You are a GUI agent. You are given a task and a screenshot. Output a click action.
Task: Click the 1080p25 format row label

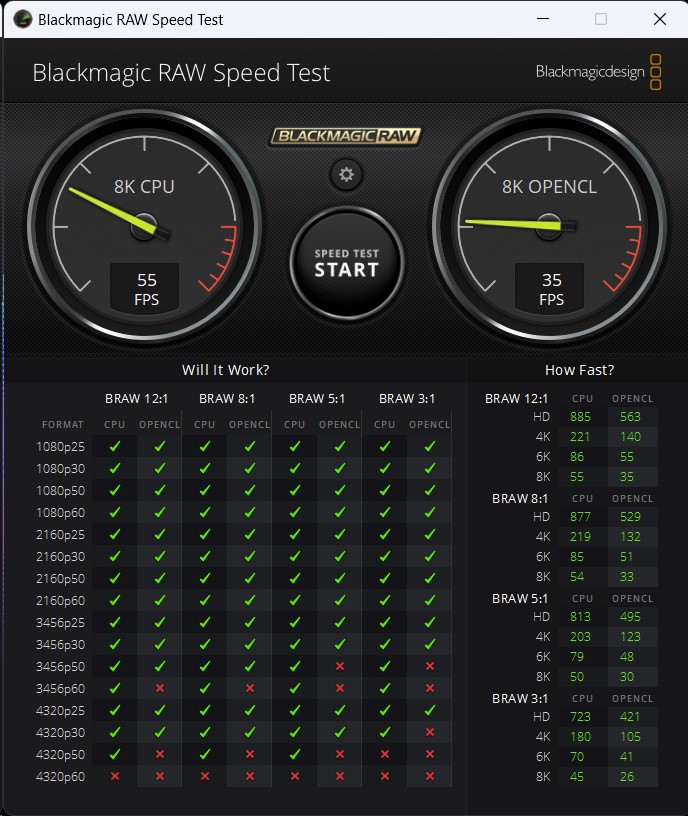(x=60, y=447)
